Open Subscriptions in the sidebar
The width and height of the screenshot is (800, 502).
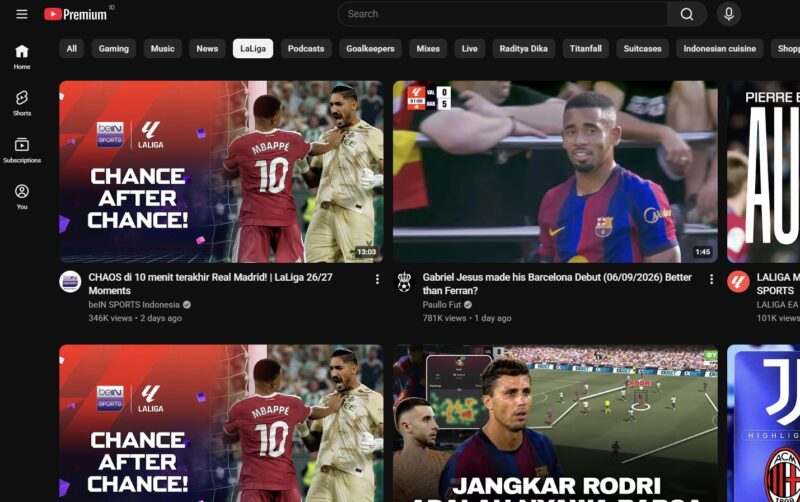(x=21, y=150)
